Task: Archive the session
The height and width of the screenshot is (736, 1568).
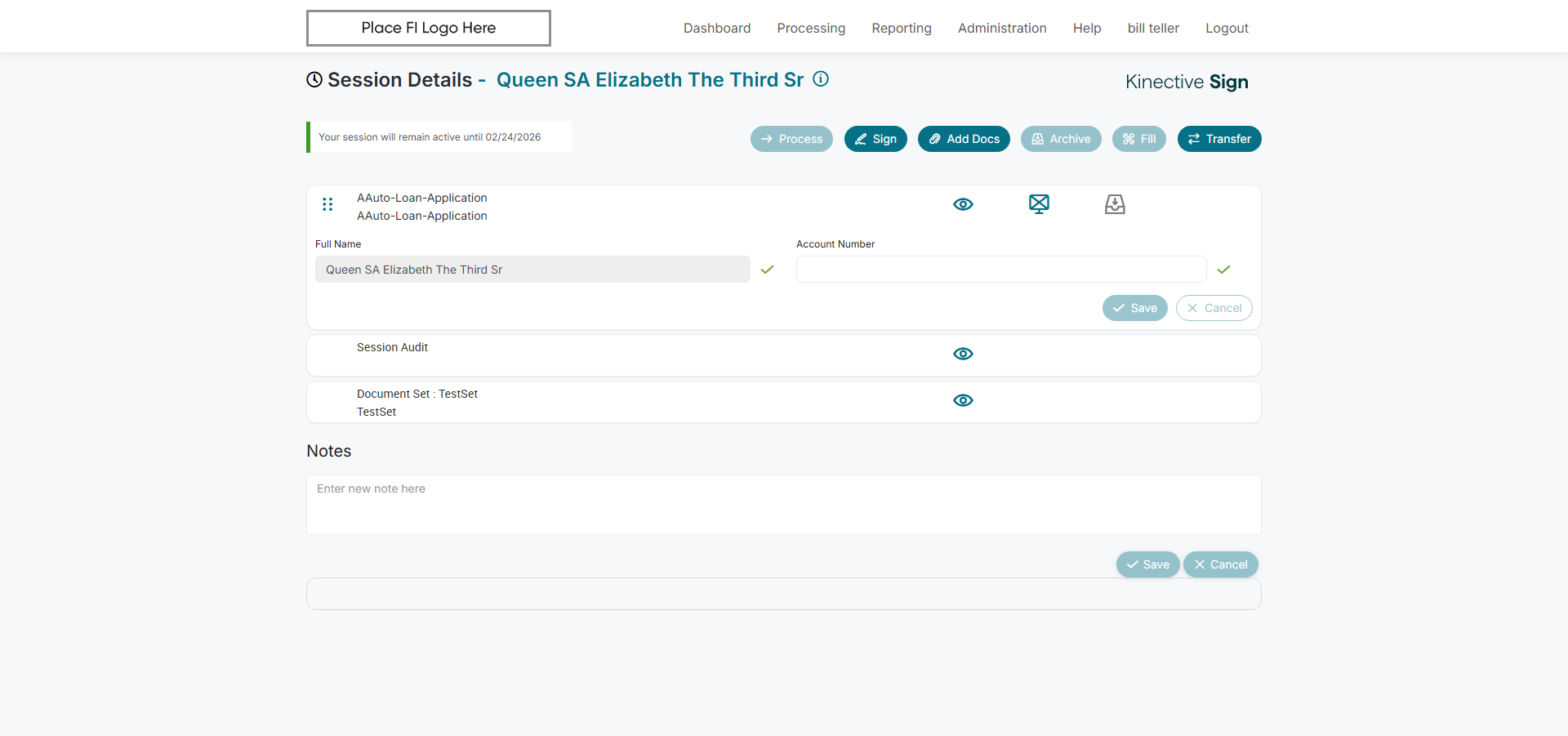Action: click(1061, 139)
